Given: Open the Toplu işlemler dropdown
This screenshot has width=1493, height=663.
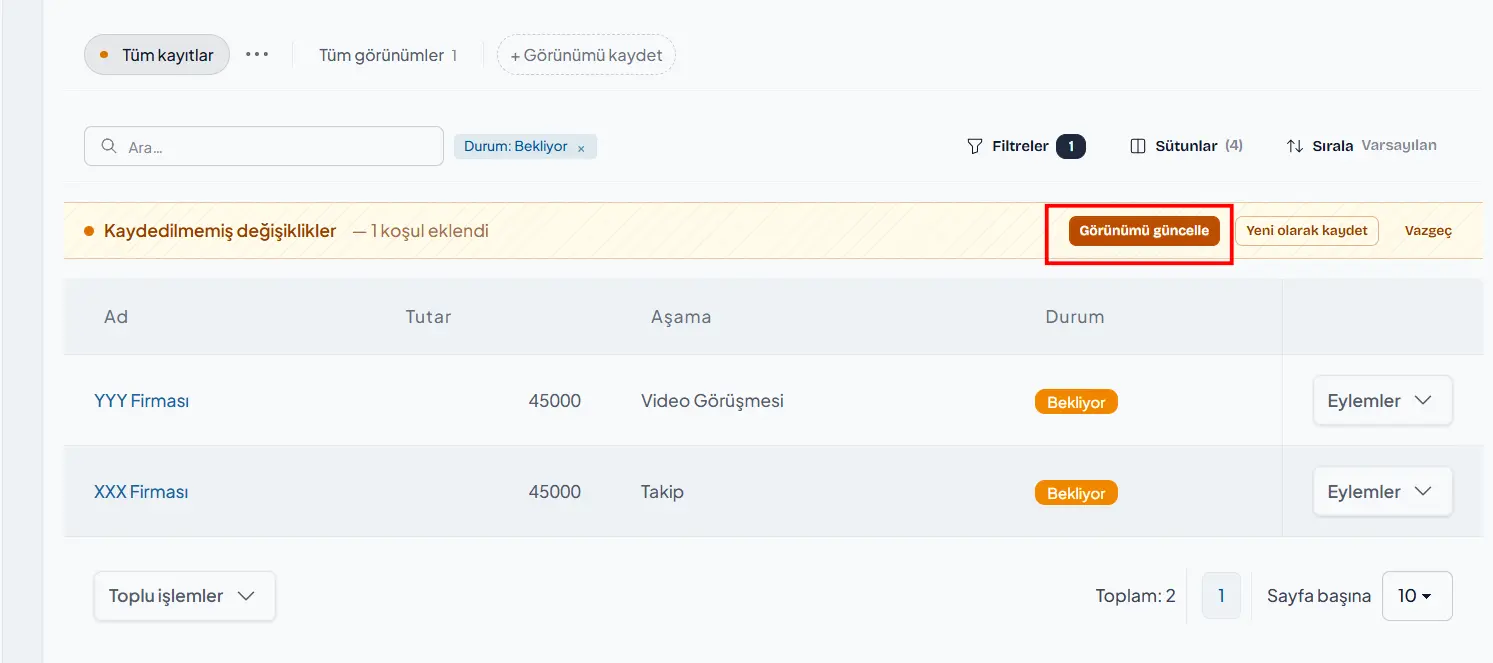Looking at the screenshot, I should pos(184,596).
